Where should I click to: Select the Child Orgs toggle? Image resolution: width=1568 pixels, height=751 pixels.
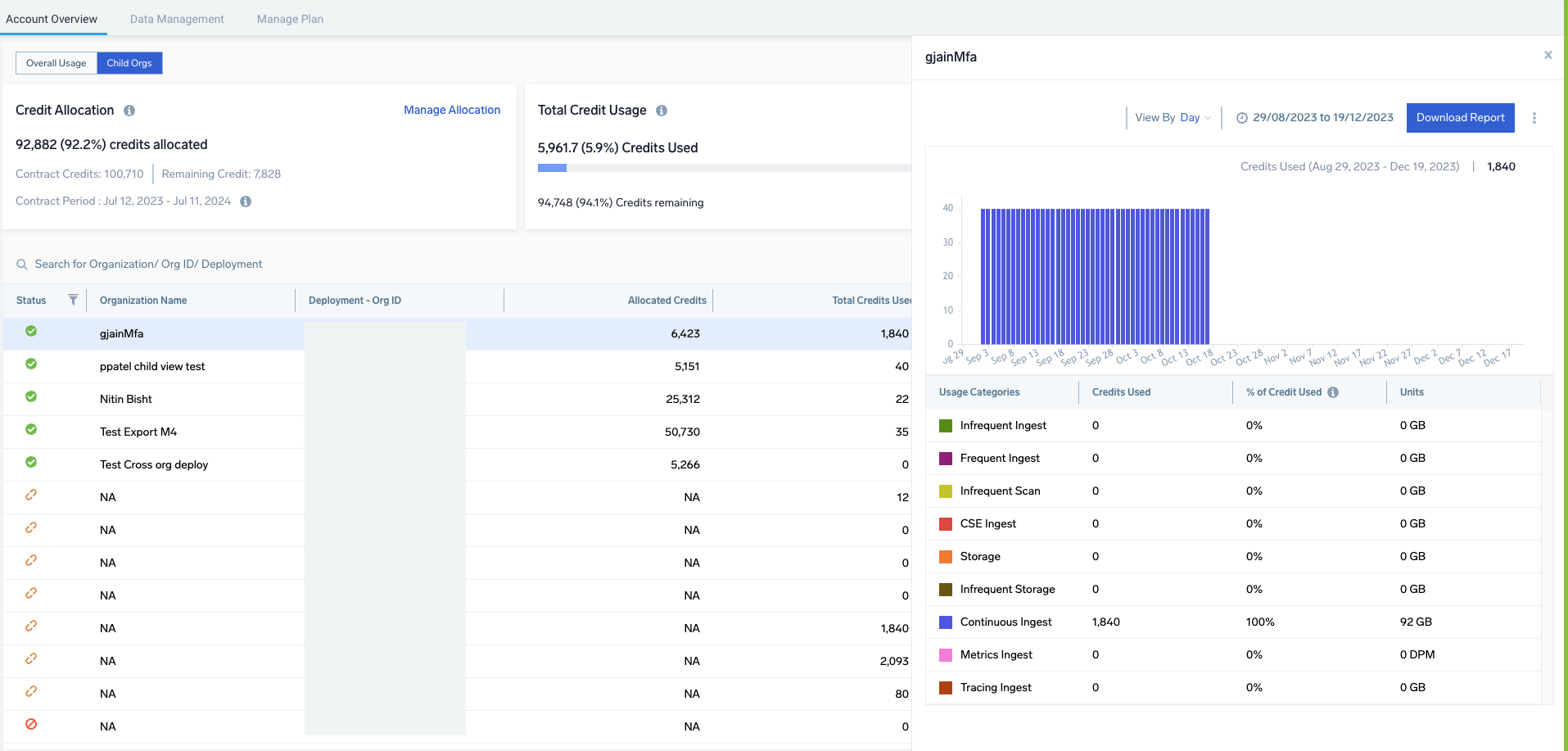[x=129, y=63]
